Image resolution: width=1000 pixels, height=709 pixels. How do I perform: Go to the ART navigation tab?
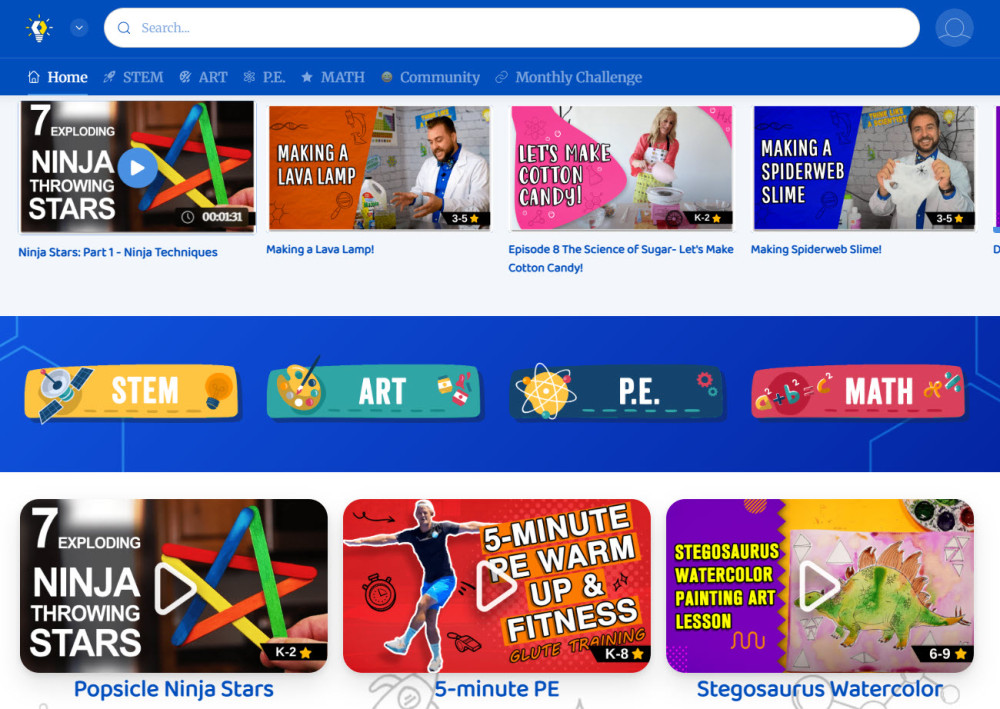[203, 77]
